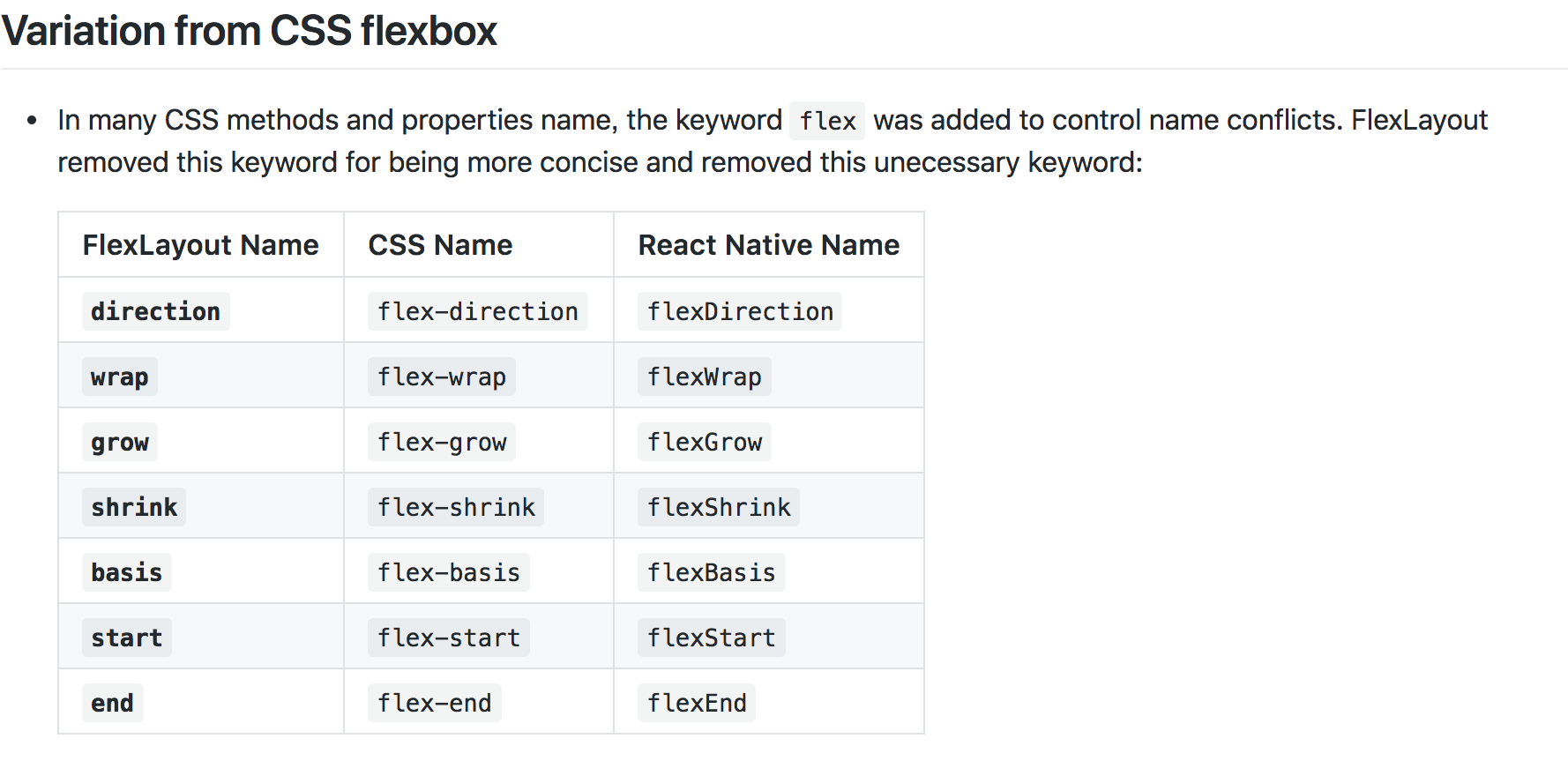
Task: Select the 'direction' cell in the table
Action: click(x=155, y=311)
